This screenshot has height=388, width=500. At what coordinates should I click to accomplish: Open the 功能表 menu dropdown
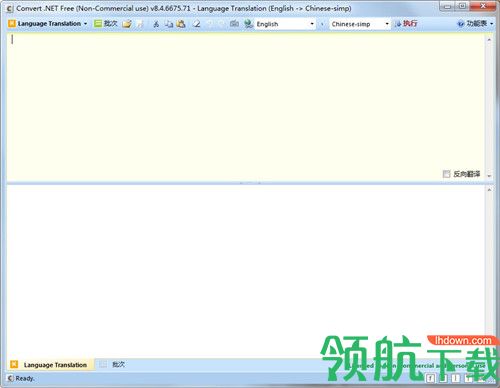tap(475, 24)
